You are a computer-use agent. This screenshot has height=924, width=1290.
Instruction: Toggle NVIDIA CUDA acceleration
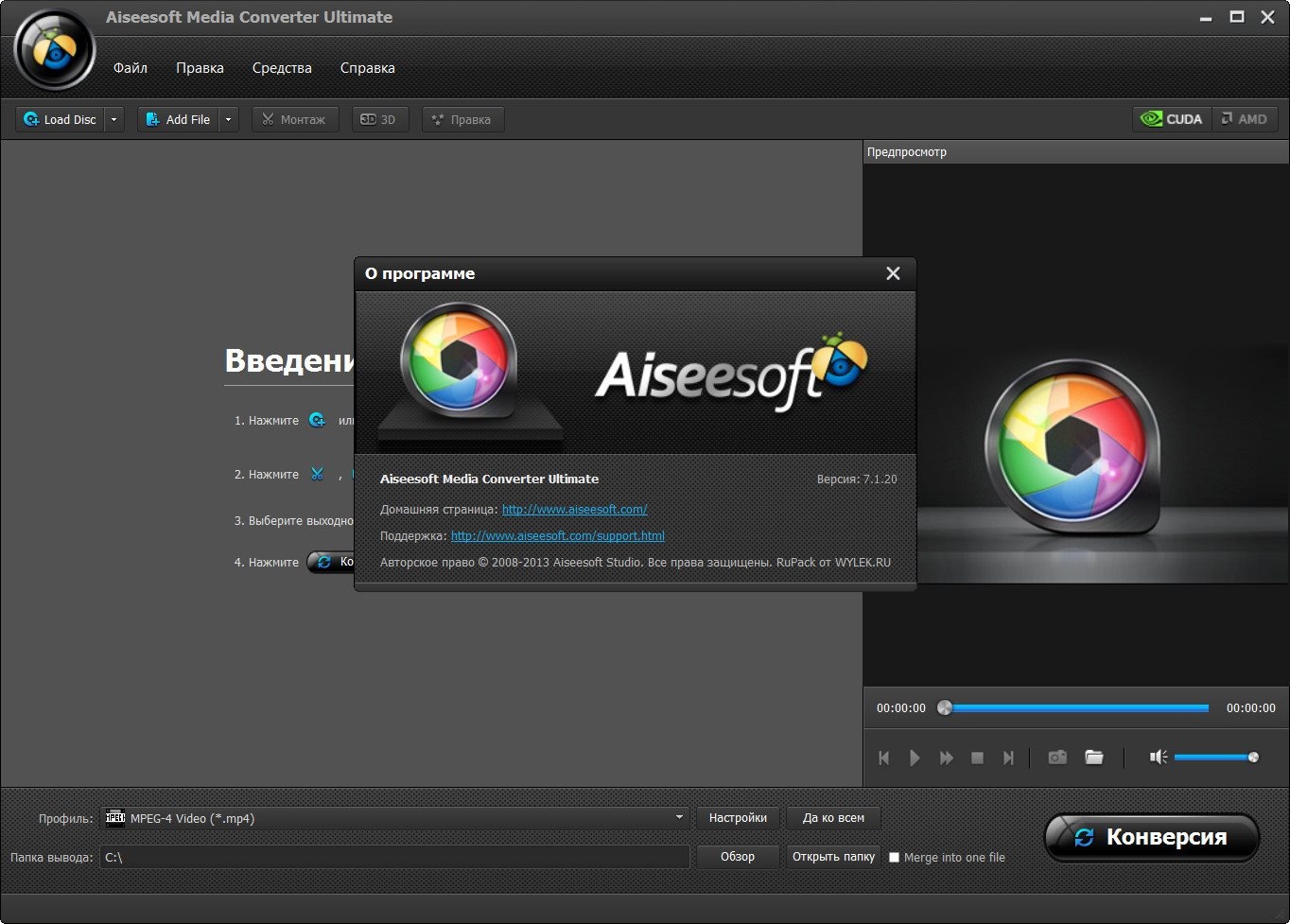tap(1172, 119)
